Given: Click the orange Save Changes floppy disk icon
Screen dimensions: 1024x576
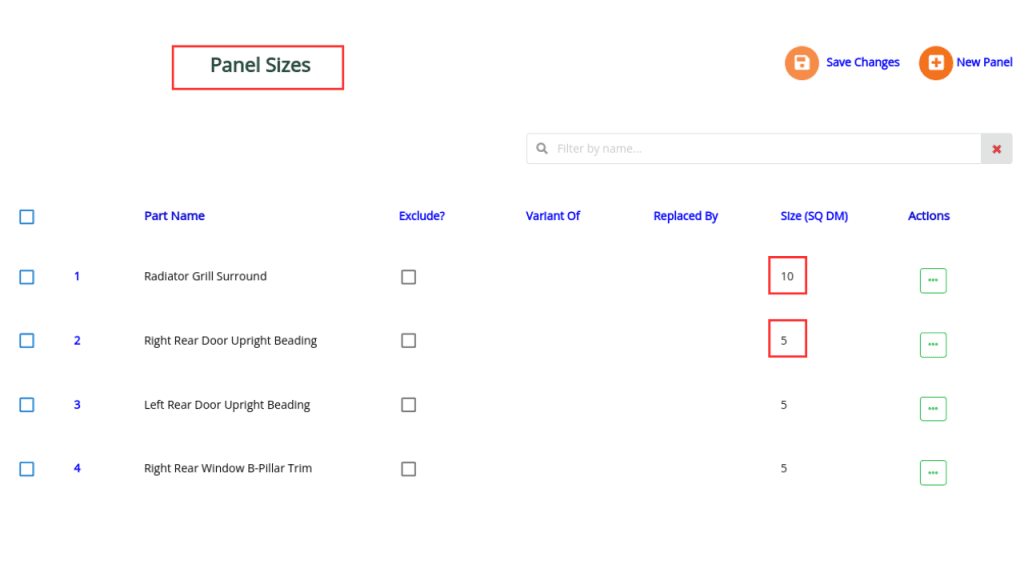Looking at the screenshot, I should [801, 62].
